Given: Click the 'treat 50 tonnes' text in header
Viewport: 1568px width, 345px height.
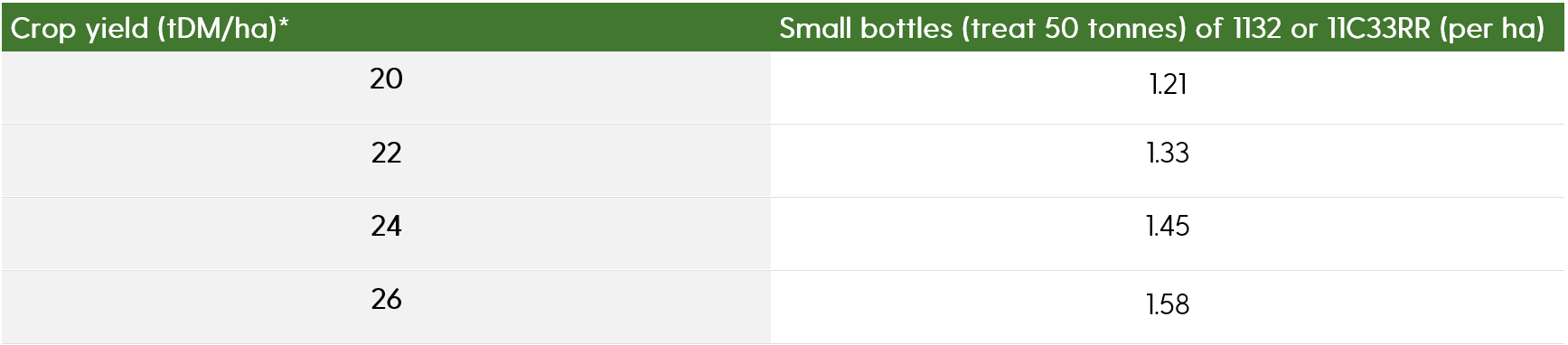Looking at the screenshot, I should [1074, 28].
